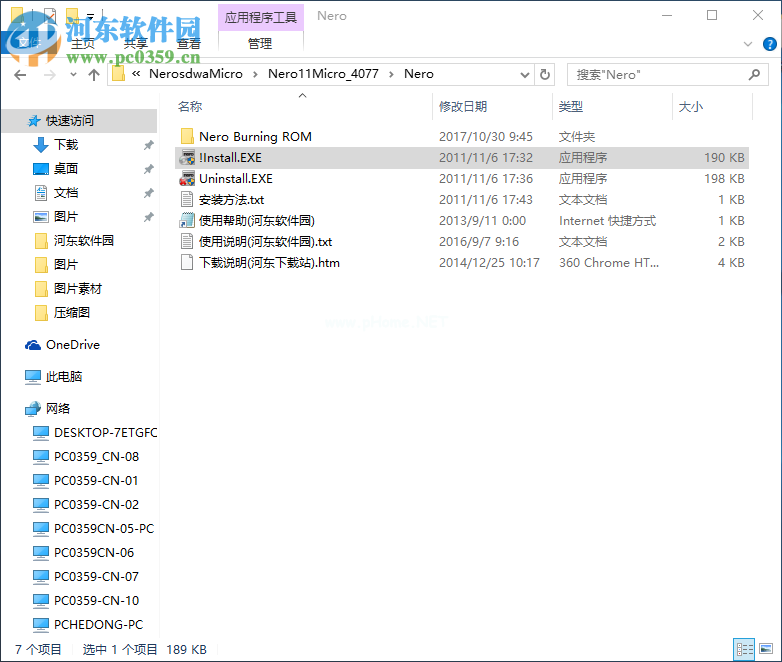The height and width of the screenshot is (662, 782).
Task: Open 文档 in quick access
Action: point(66,193)
